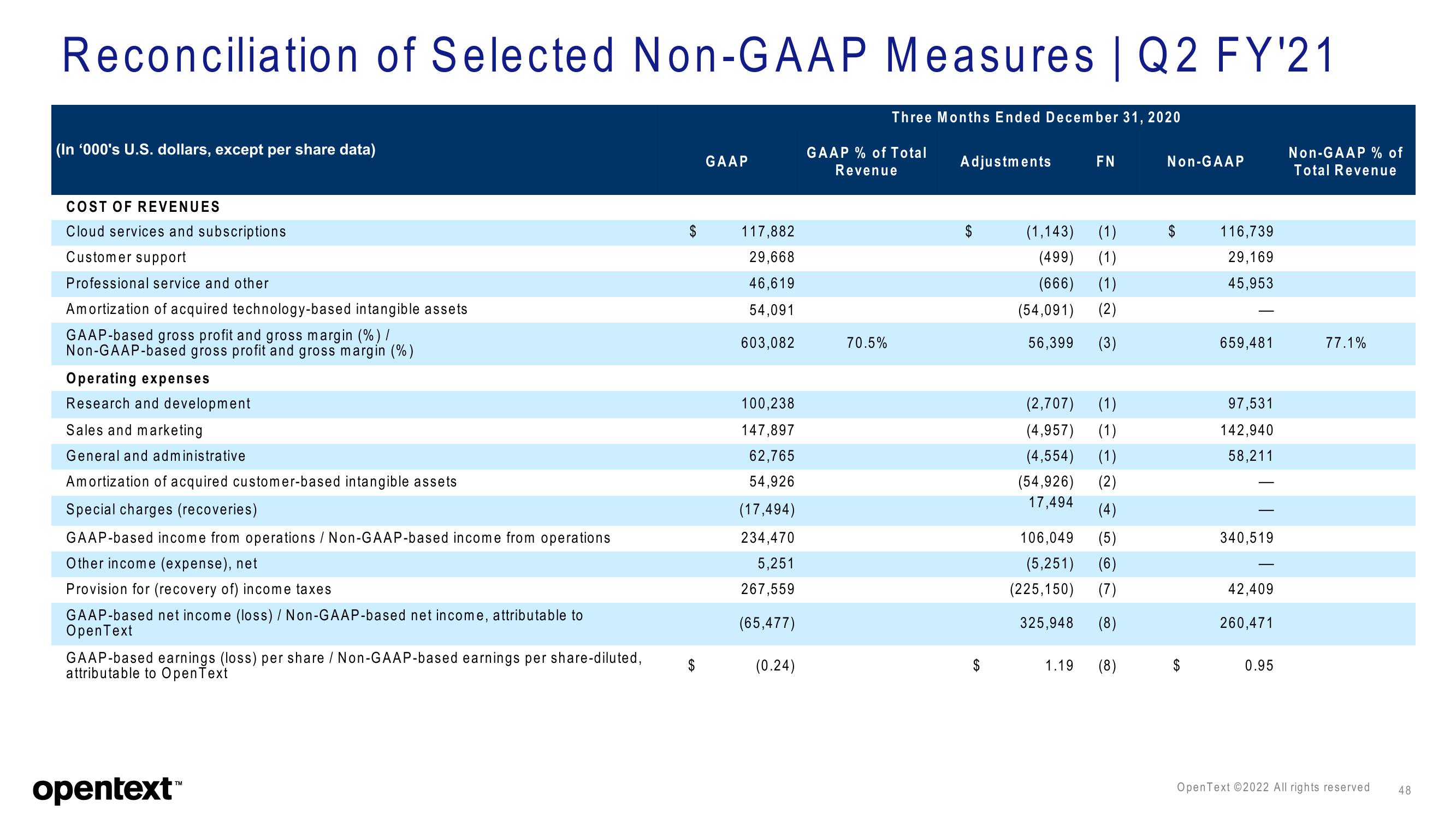Select 'Customer support' row label

pyautogui.click(x=126, y=257)
